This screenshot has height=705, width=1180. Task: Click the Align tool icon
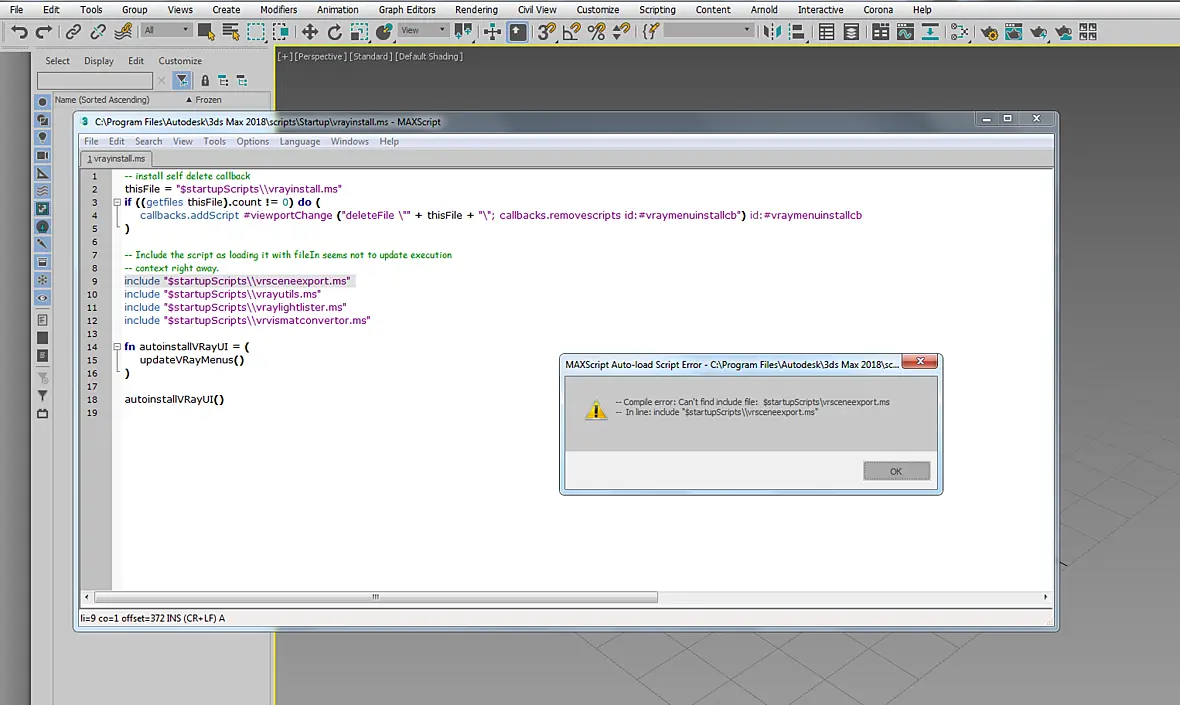(797, 32)
